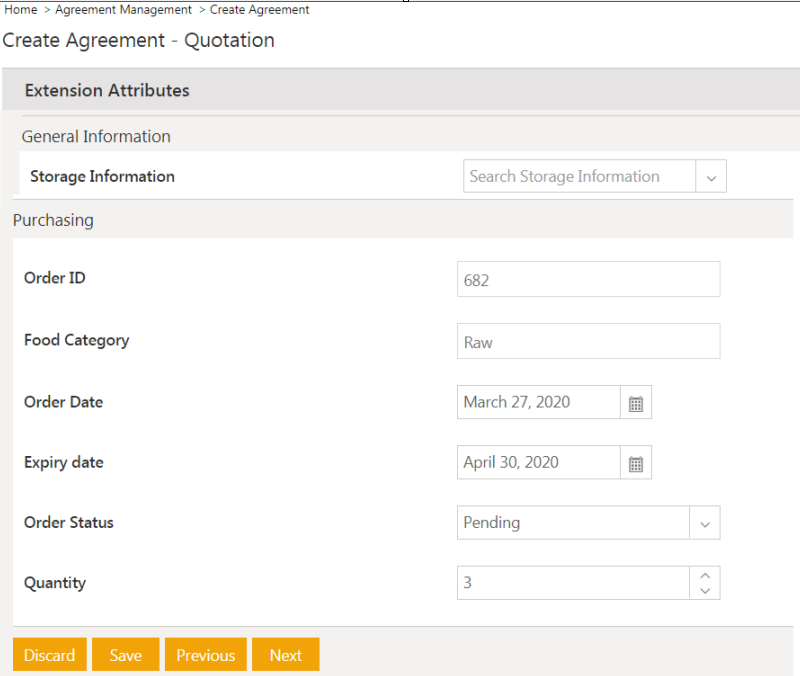Navigate to Agreement Management breadcrumb
Image resolution: width=800 pixels, height=676 pixels.
(123, 10)
